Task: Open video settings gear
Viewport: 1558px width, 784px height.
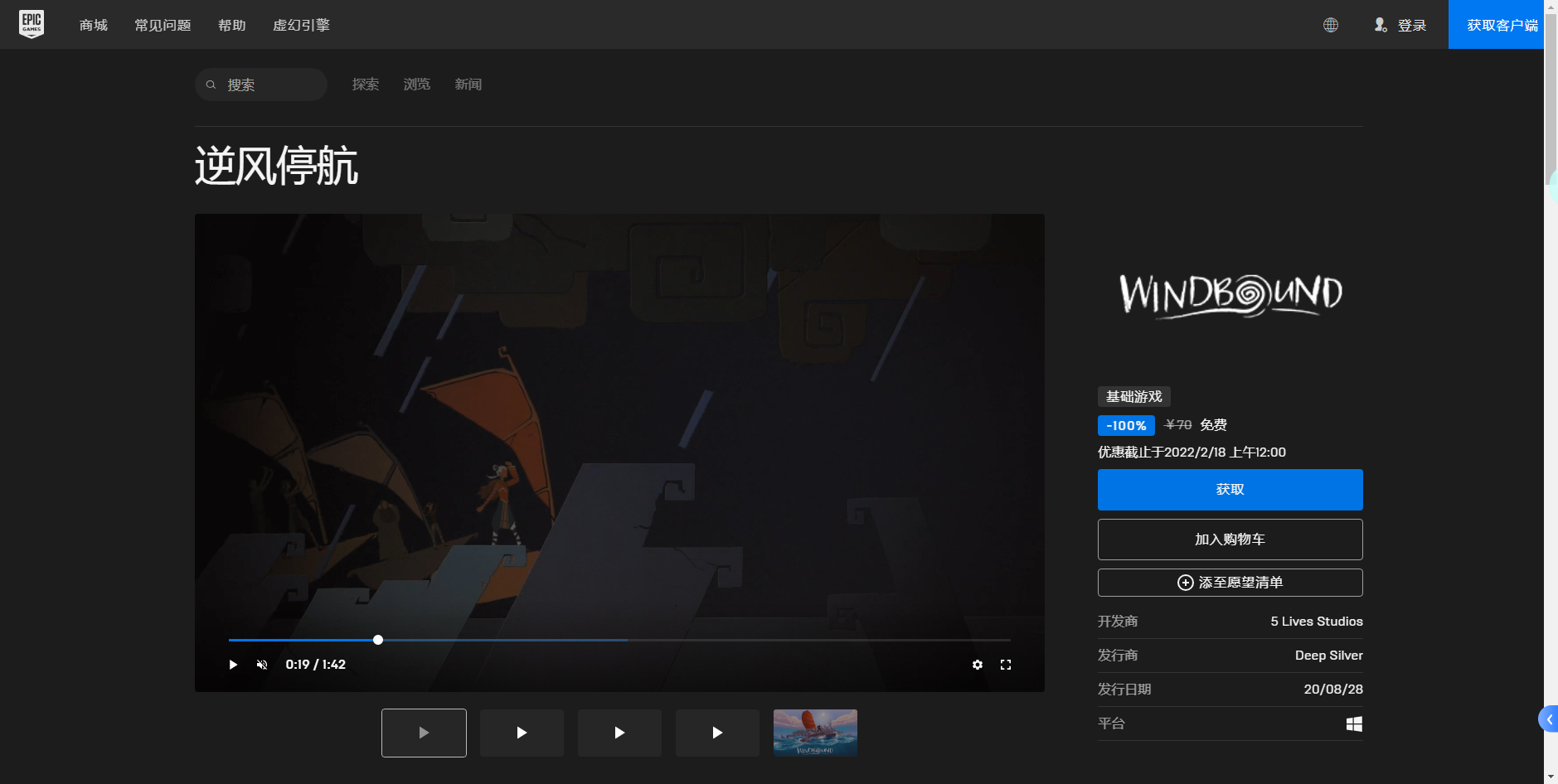Action: 978,665
